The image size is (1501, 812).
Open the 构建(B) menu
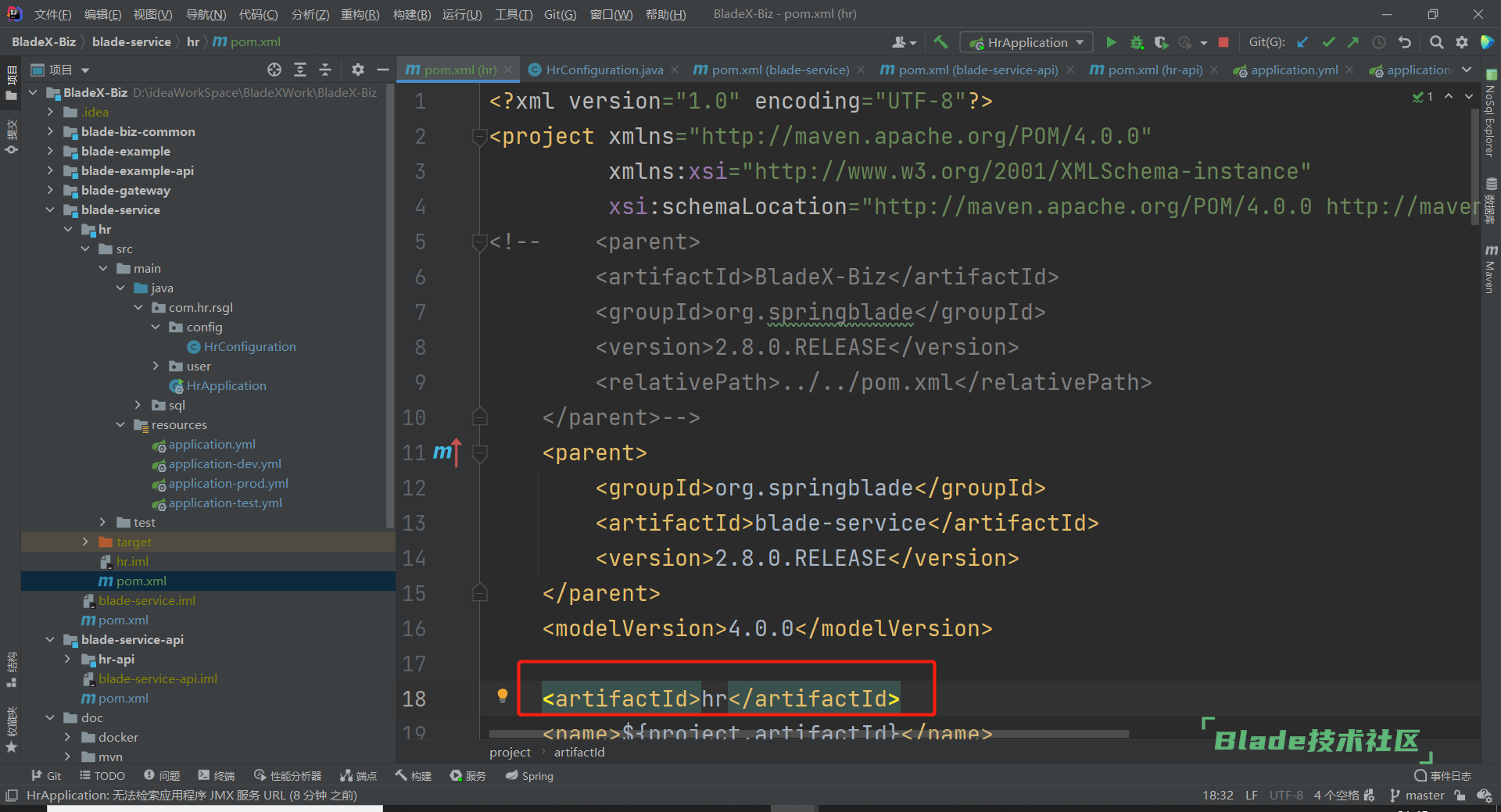[411, 14]
